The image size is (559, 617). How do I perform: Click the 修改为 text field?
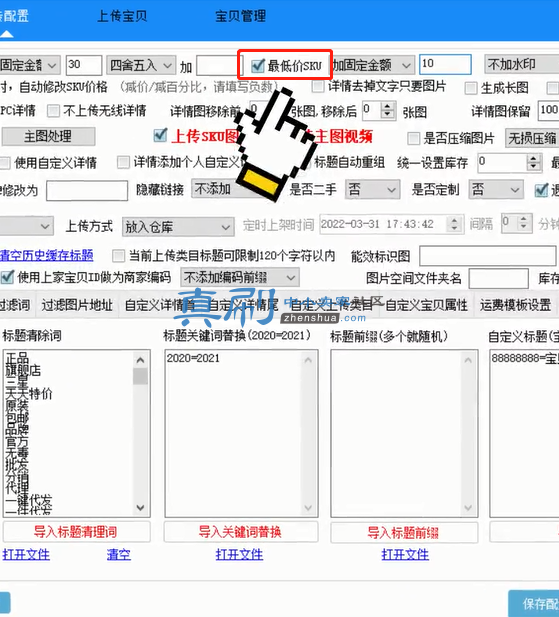pos(87,191)
